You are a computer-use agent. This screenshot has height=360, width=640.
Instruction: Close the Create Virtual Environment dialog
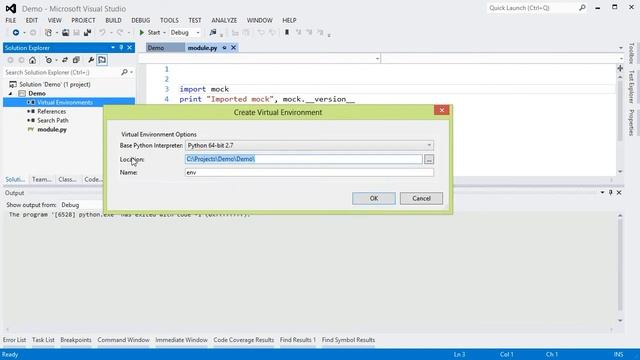(x=442, y=110)
